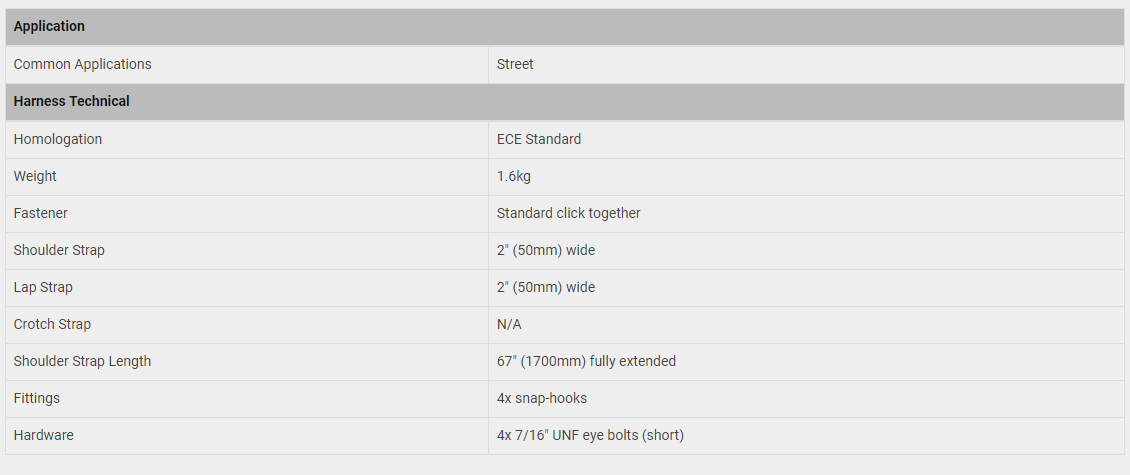Click the ECE Standard value

pos(539,139)
